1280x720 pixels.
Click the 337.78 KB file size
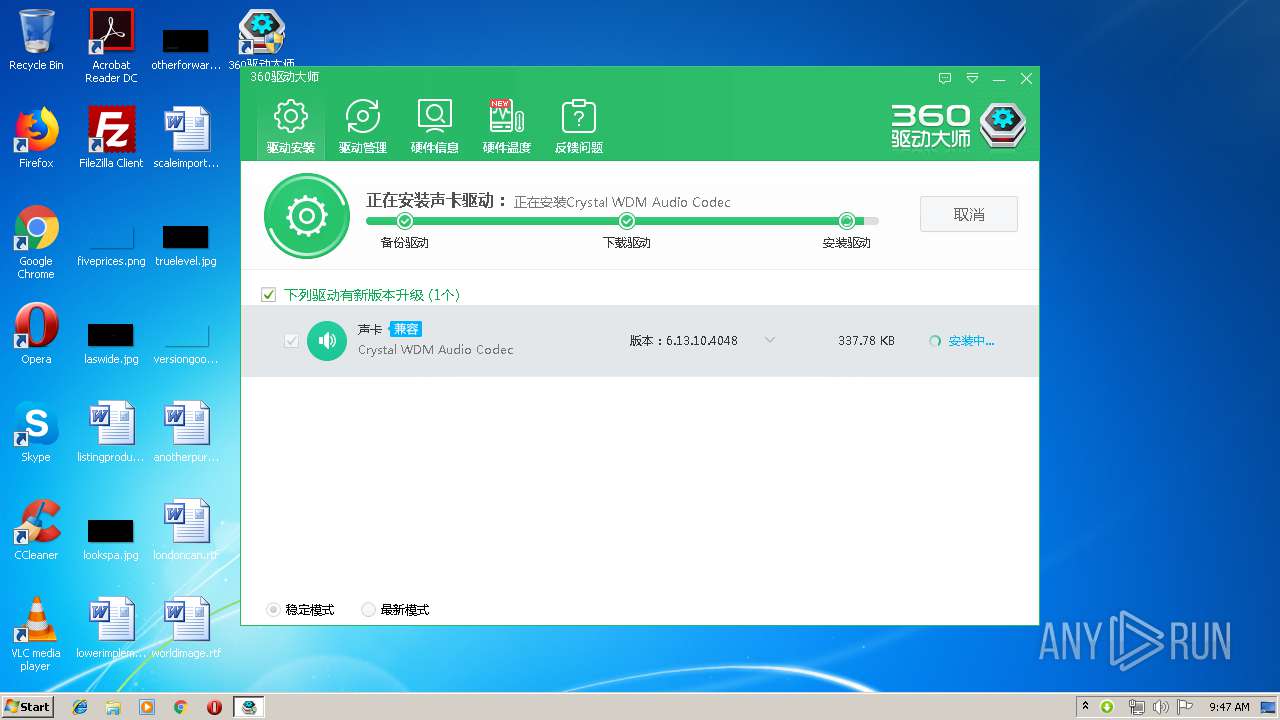click(866, 341)
